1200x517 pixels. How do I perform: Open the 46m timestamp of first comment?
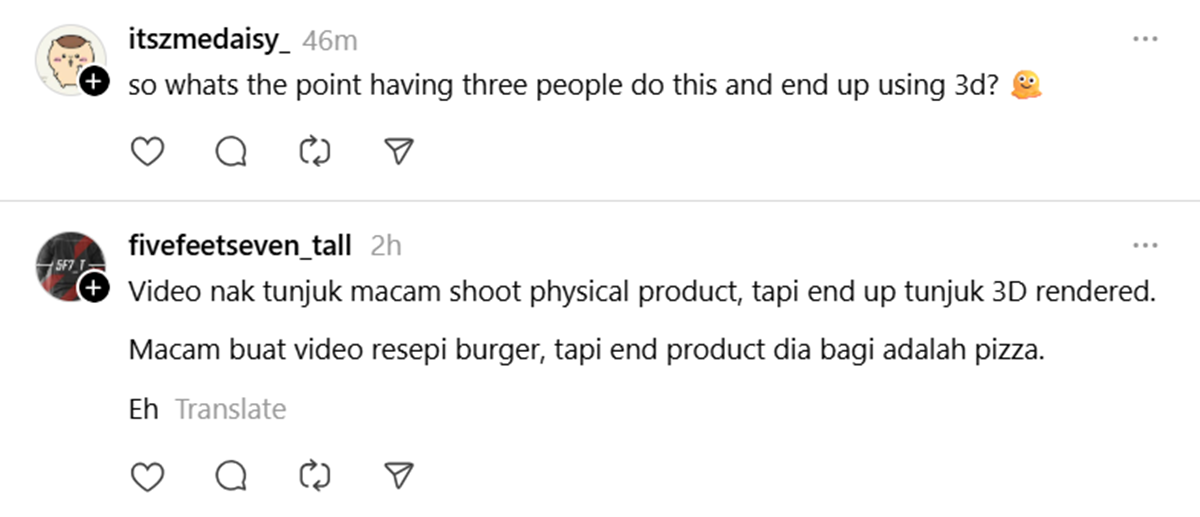click(329, 41)
